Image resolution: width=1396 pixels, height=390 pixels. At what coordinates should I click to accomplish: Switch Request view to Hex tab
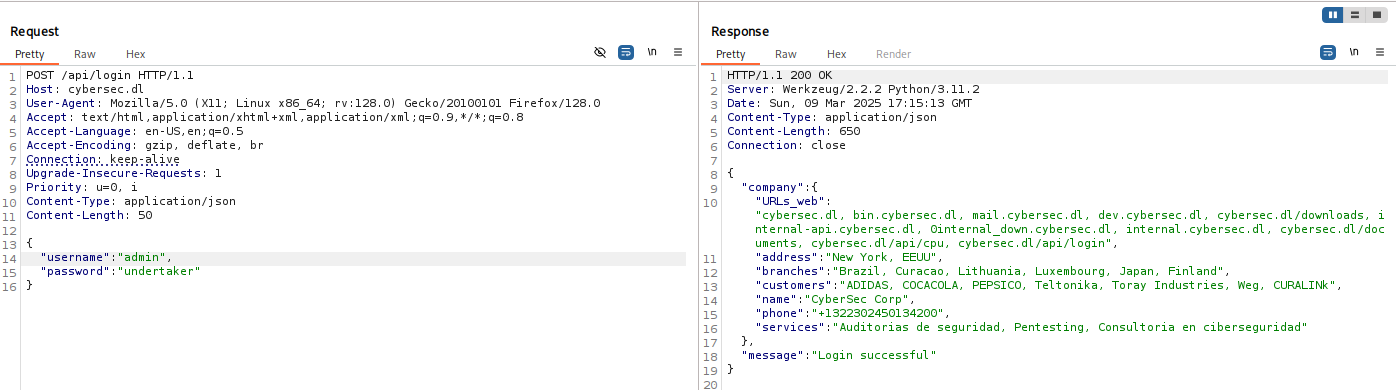136,54
